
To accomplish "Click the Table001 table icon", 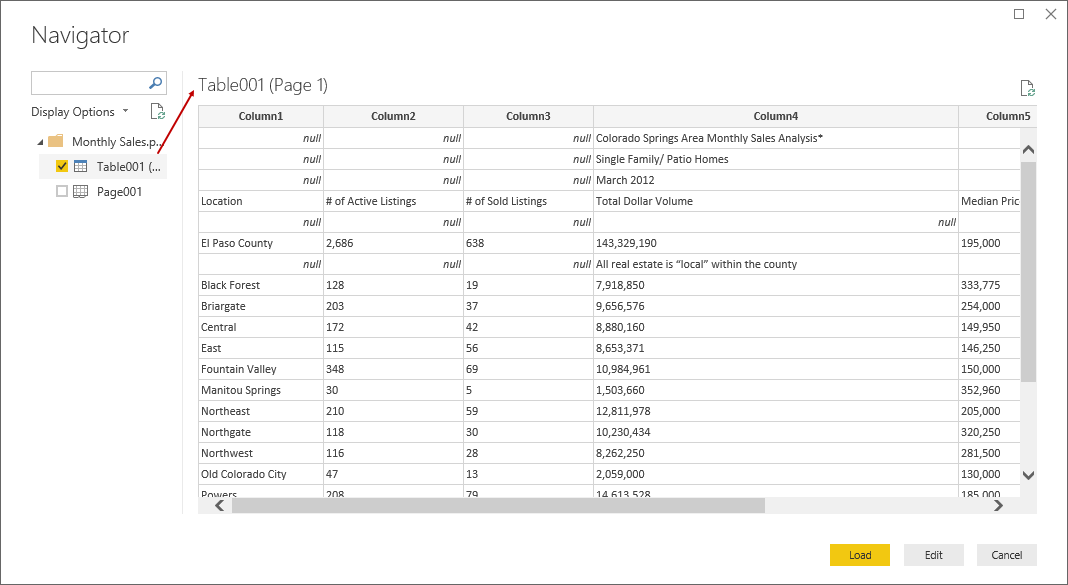I will tap(81, 166).
